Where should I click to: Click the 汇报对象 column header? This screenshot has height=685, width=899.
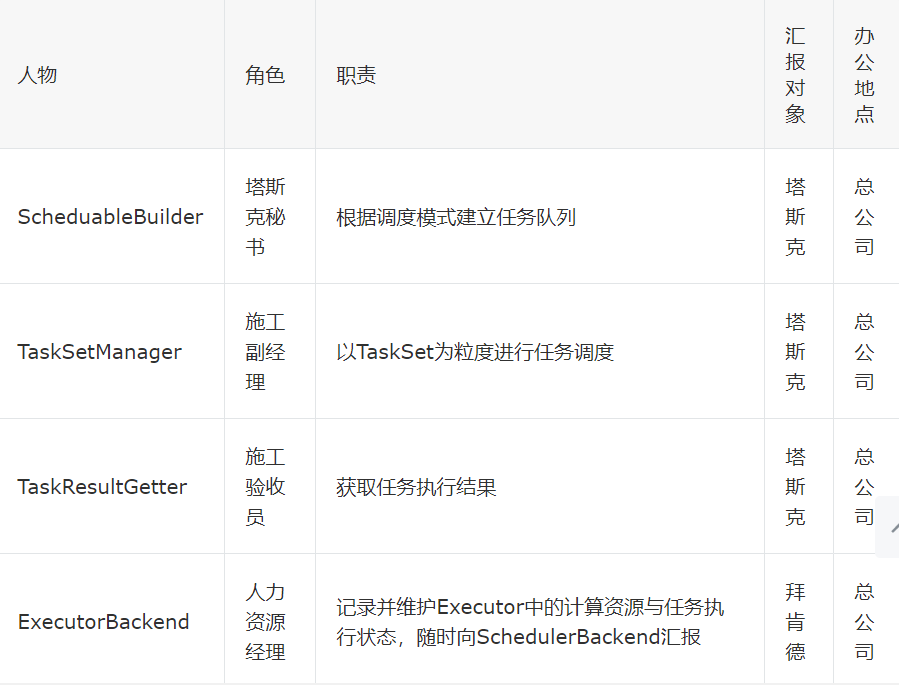795,75
